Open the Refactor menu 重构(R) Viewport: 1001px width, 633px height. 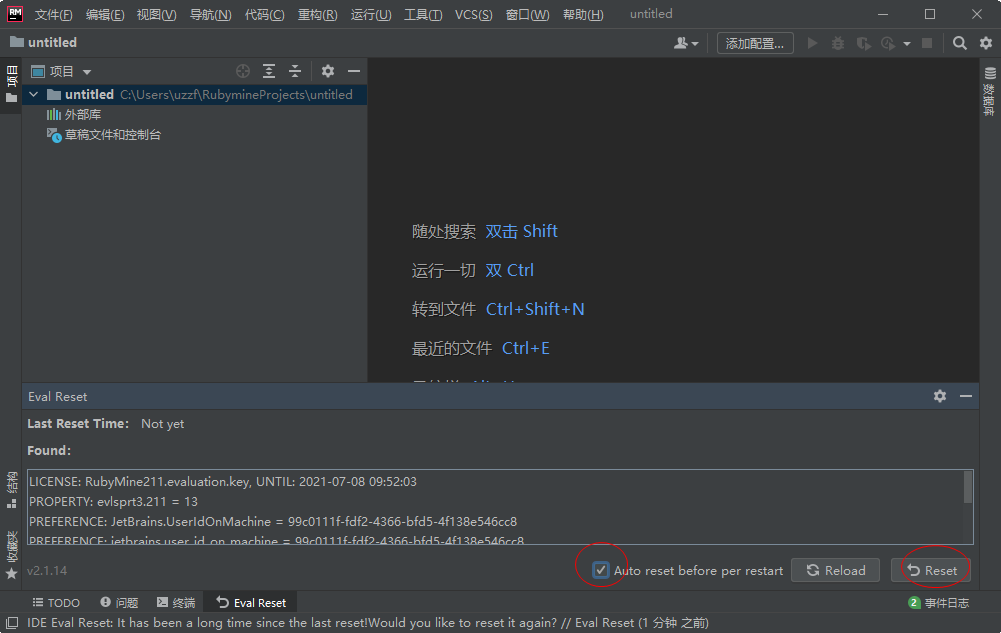point(317,14)
